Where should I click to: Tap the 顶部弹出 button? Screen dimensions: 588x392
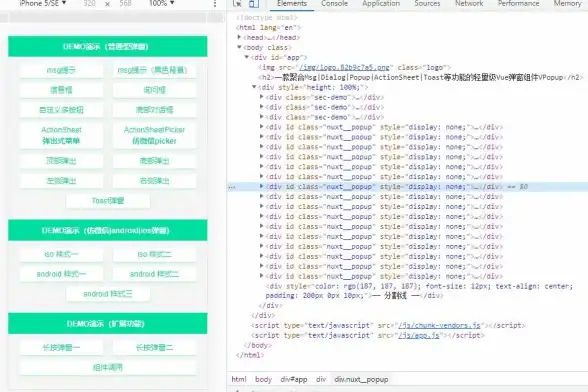click(x=61, y=161)
